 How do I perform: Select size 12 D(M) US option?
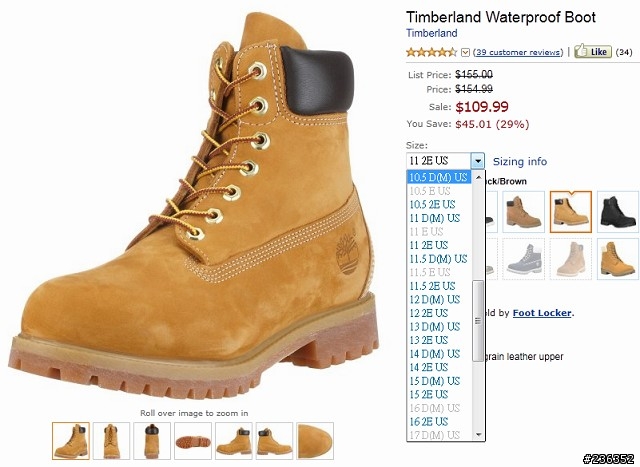pos(435,299)
